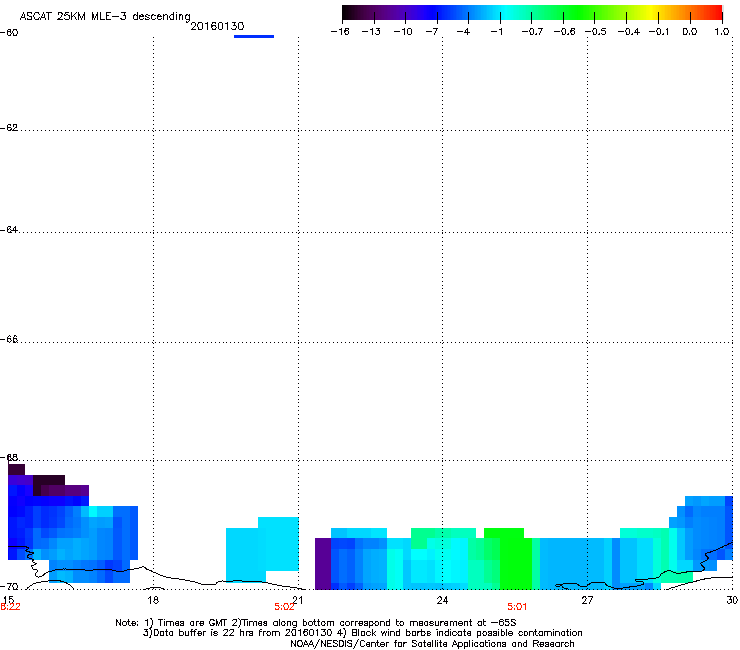This screenshot has width=740, height=650.
Task: Click the red '5:02' pass time label
Action: (x=284, y=607)
